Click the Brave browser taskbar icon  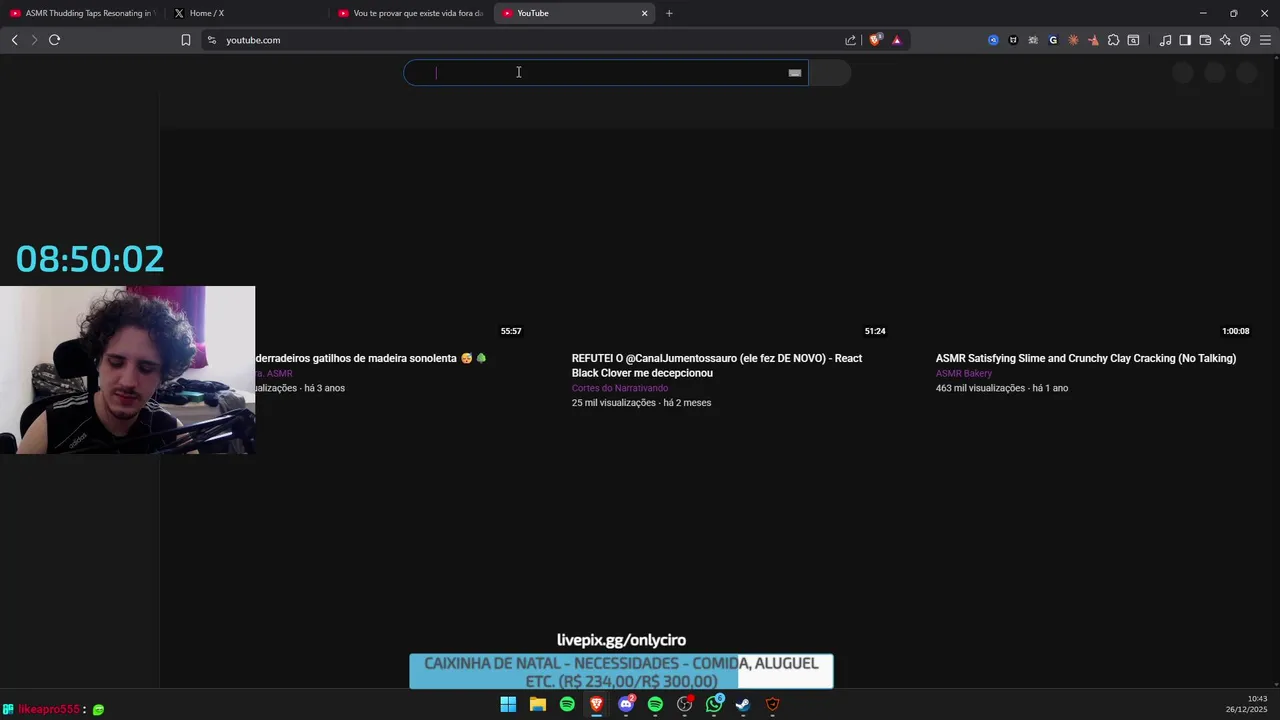pos(596,704)
